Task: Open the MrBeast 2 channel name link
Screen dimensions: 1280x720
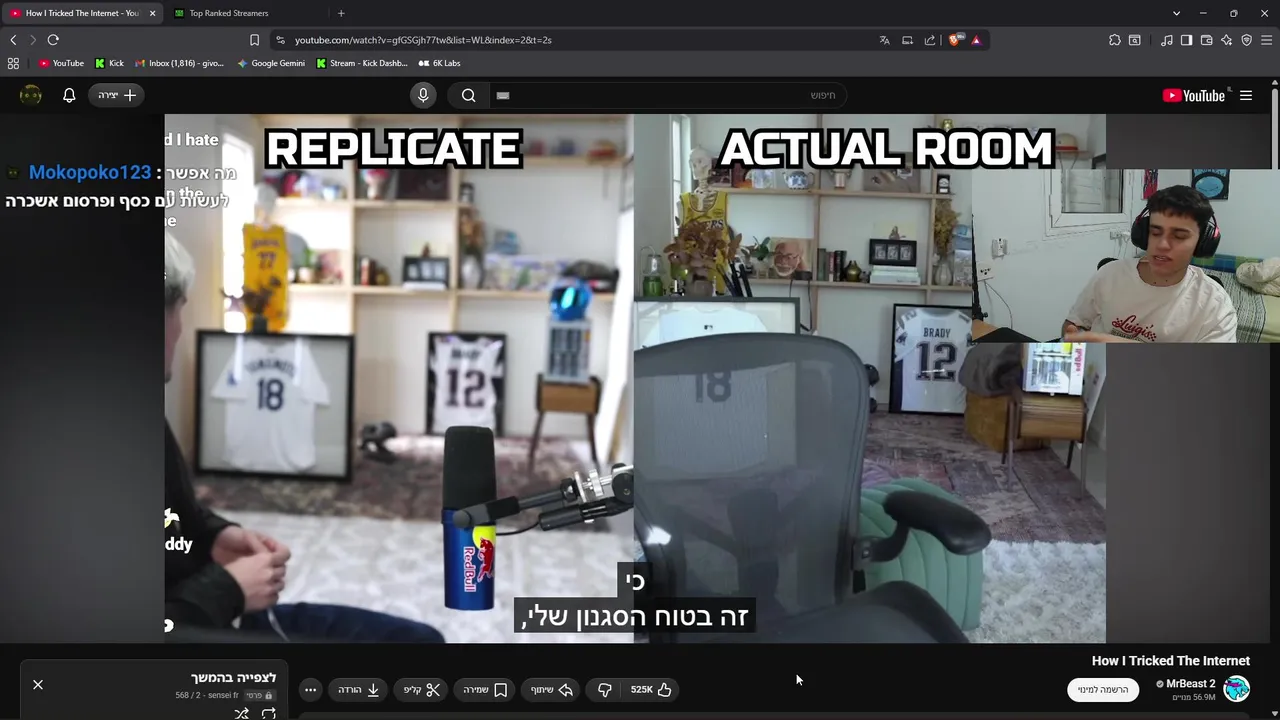Action: (1190, 684)
